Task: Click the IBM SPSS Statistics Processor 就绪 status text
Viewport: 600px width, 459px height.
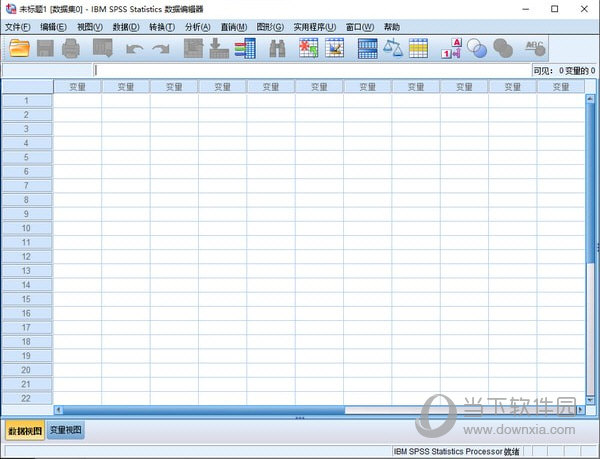Action: click(457, 452)
